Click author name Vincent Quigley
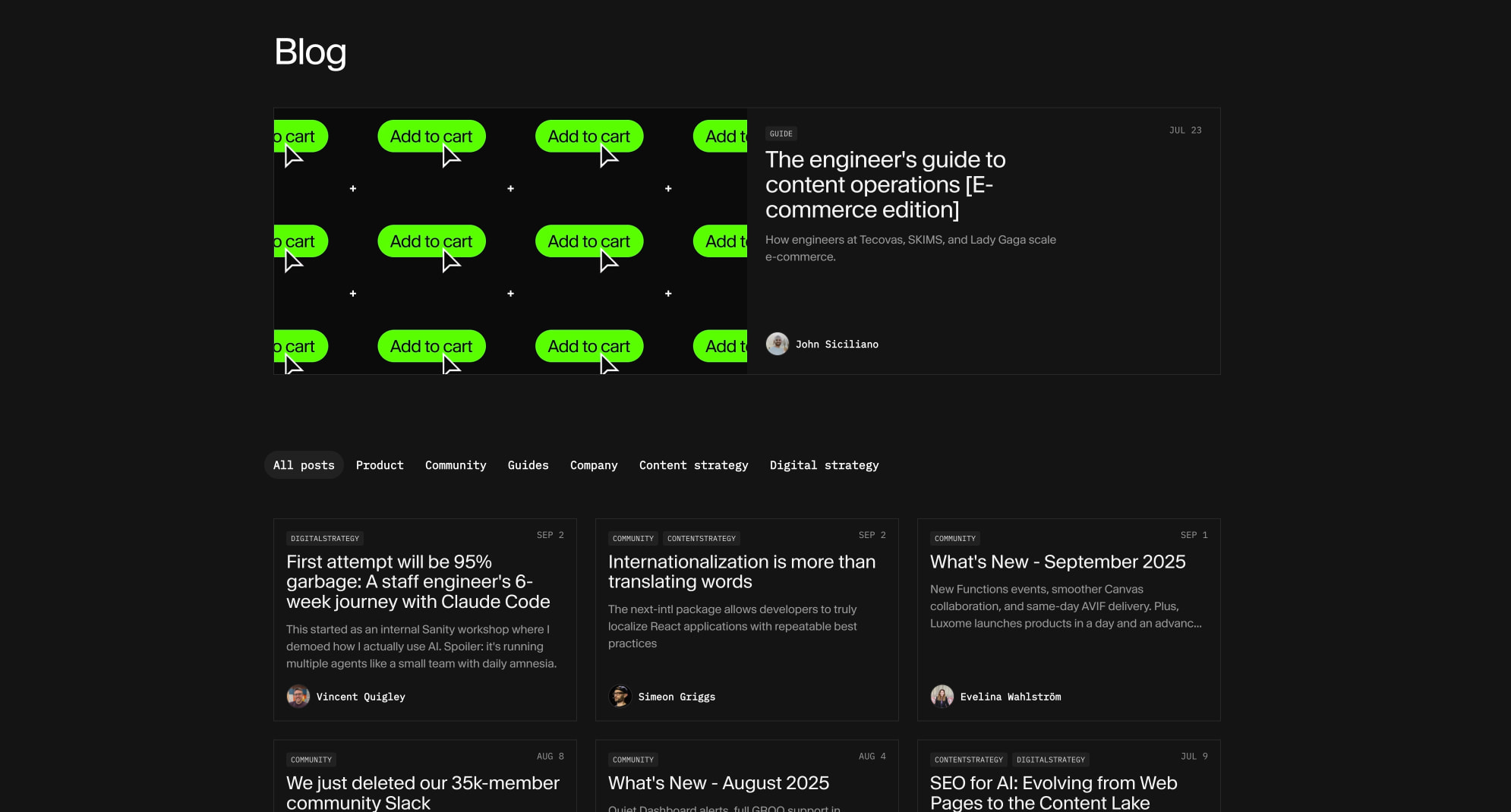The height and width of the screenshot is (812, 1511). (361, 696)
